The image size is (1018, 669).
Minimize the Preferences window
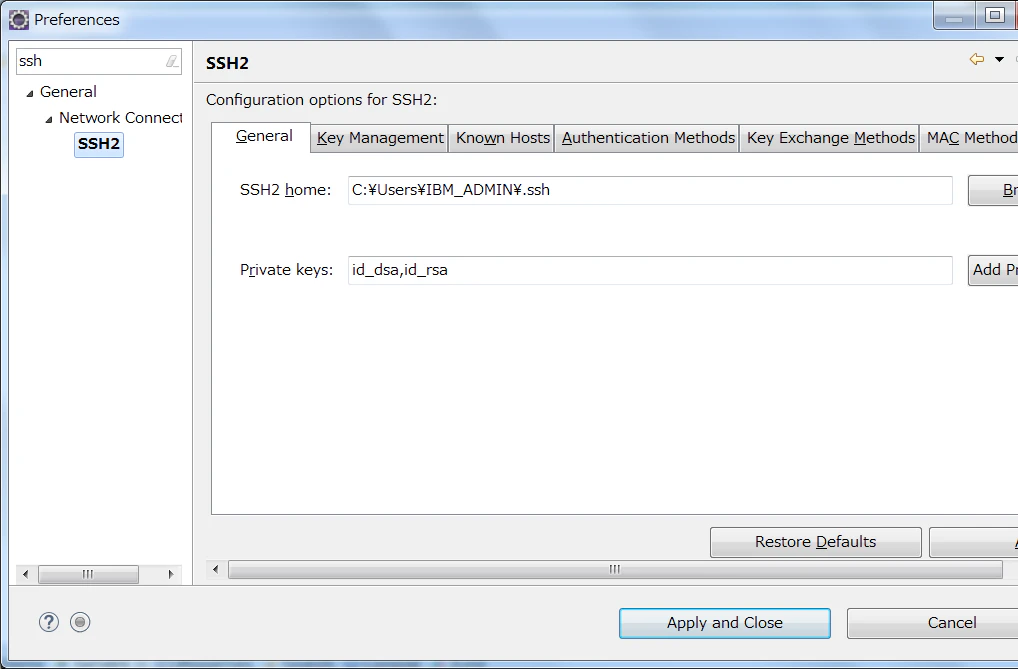tap(954, 16)
